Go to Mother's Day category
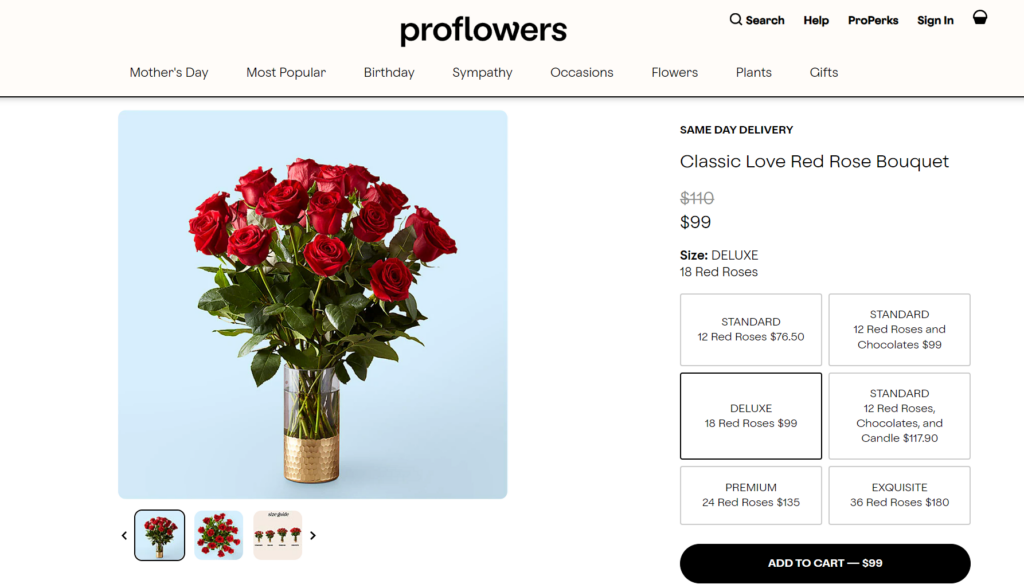The width and height of the screenshot is (1024, 588). [x=169, y=73]
